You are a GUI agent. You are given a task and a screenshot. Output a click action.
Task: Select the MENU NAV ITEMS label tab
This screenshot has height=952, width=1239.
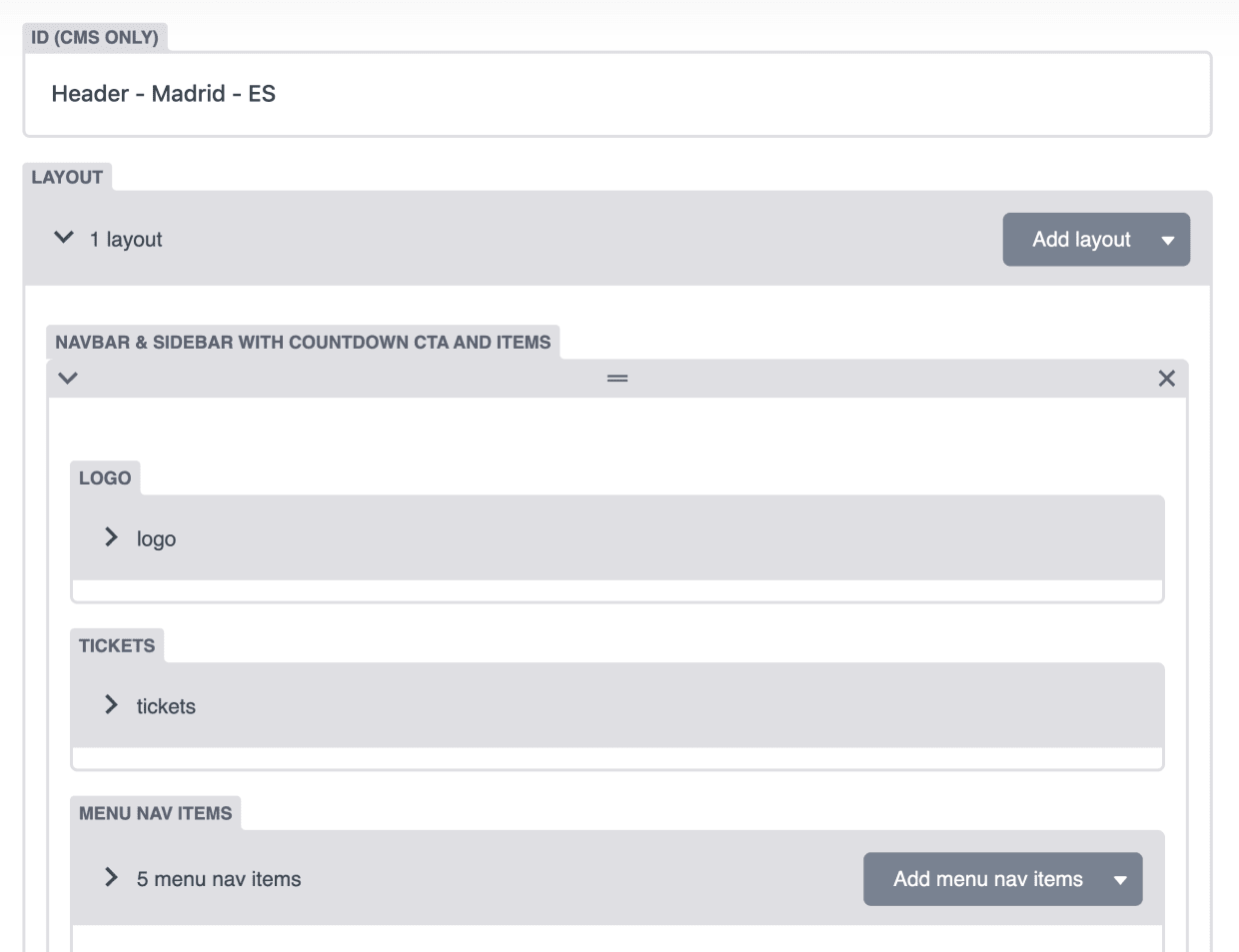(155, 813)
